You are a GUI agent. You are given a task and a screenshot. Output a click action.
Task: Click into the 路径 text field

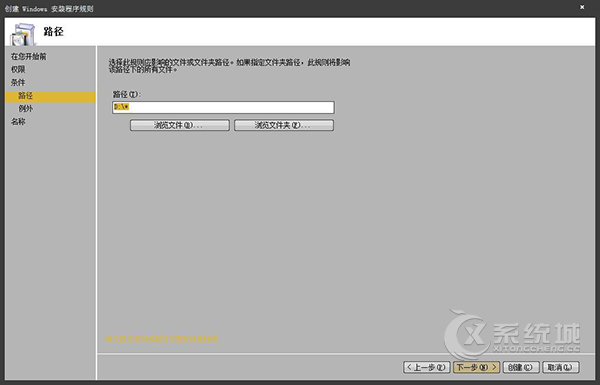223,107
